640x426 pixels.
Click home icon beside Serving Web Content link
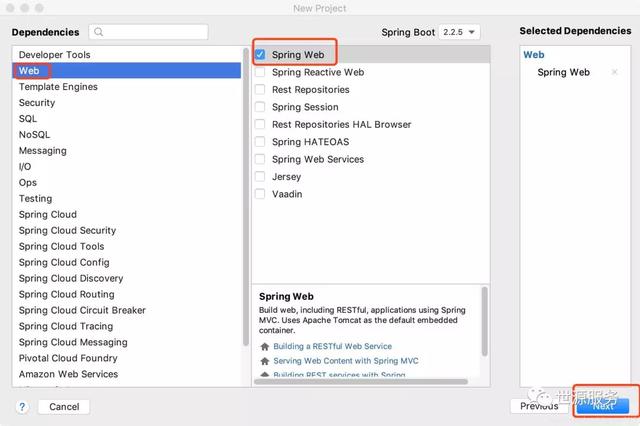point(265,361)
